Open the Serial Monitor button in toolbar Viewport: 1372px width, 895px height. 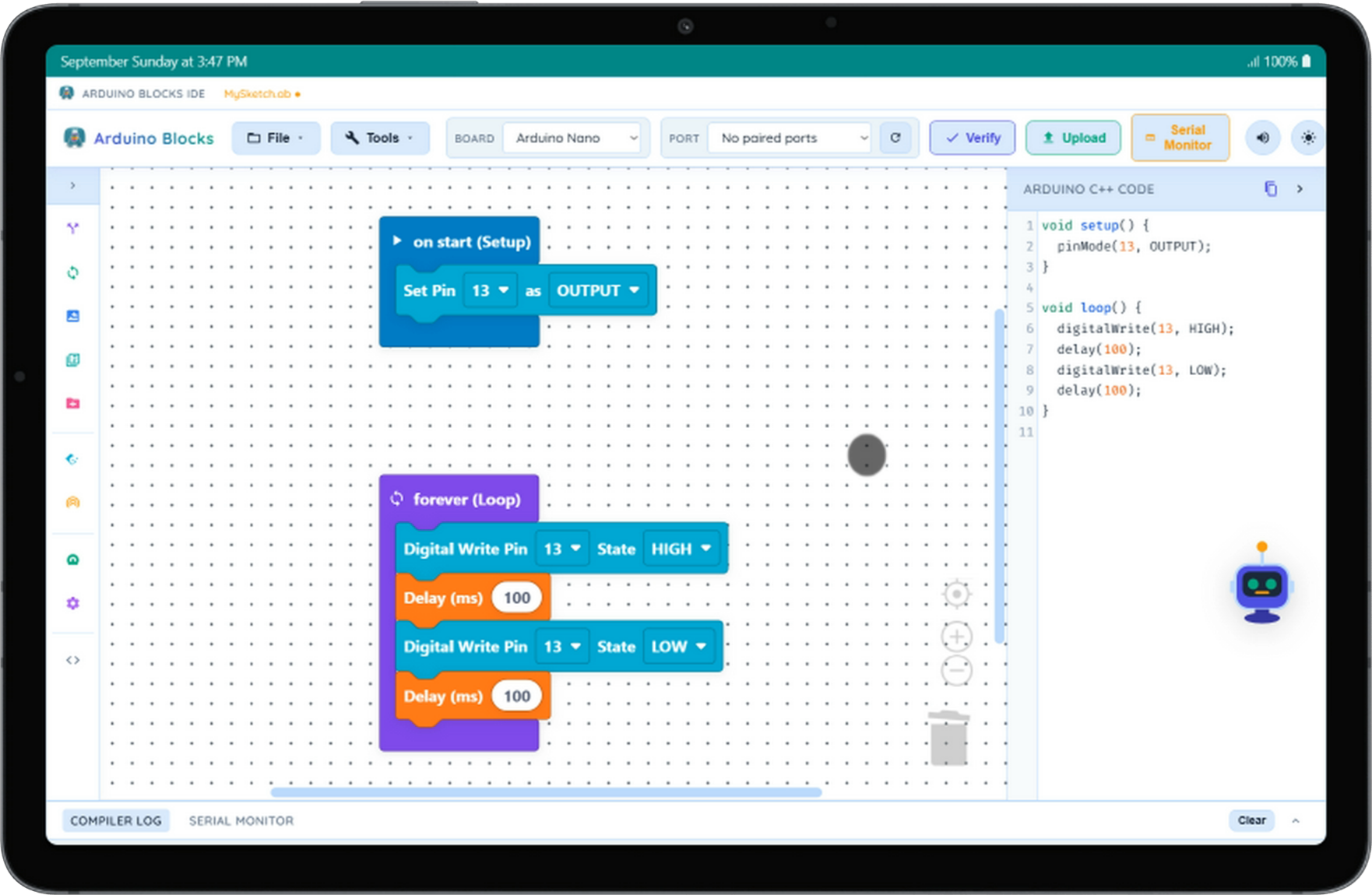point(1180,138)
